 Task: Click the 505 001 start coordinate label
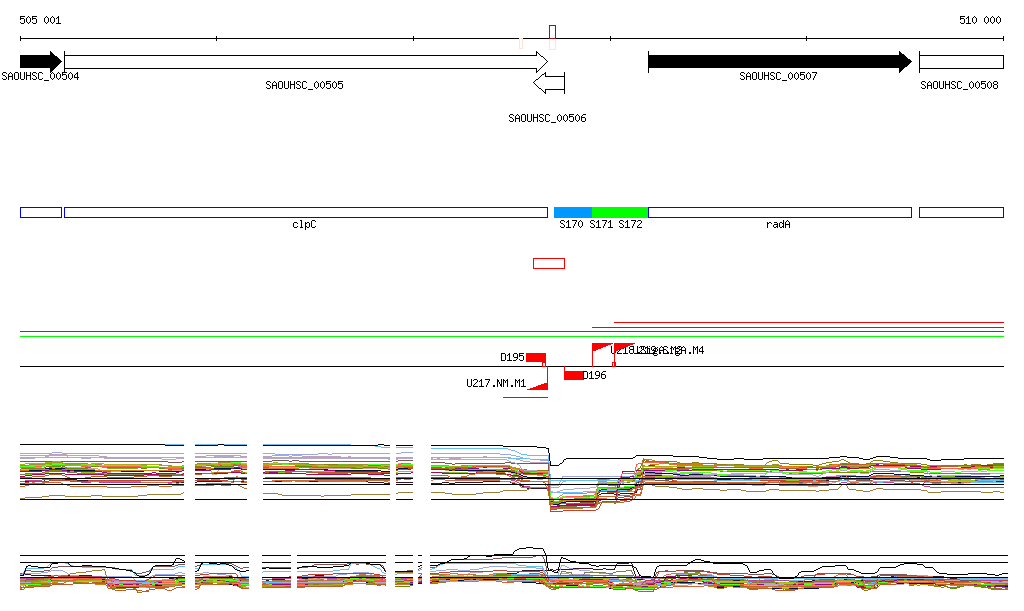[40, 20]
